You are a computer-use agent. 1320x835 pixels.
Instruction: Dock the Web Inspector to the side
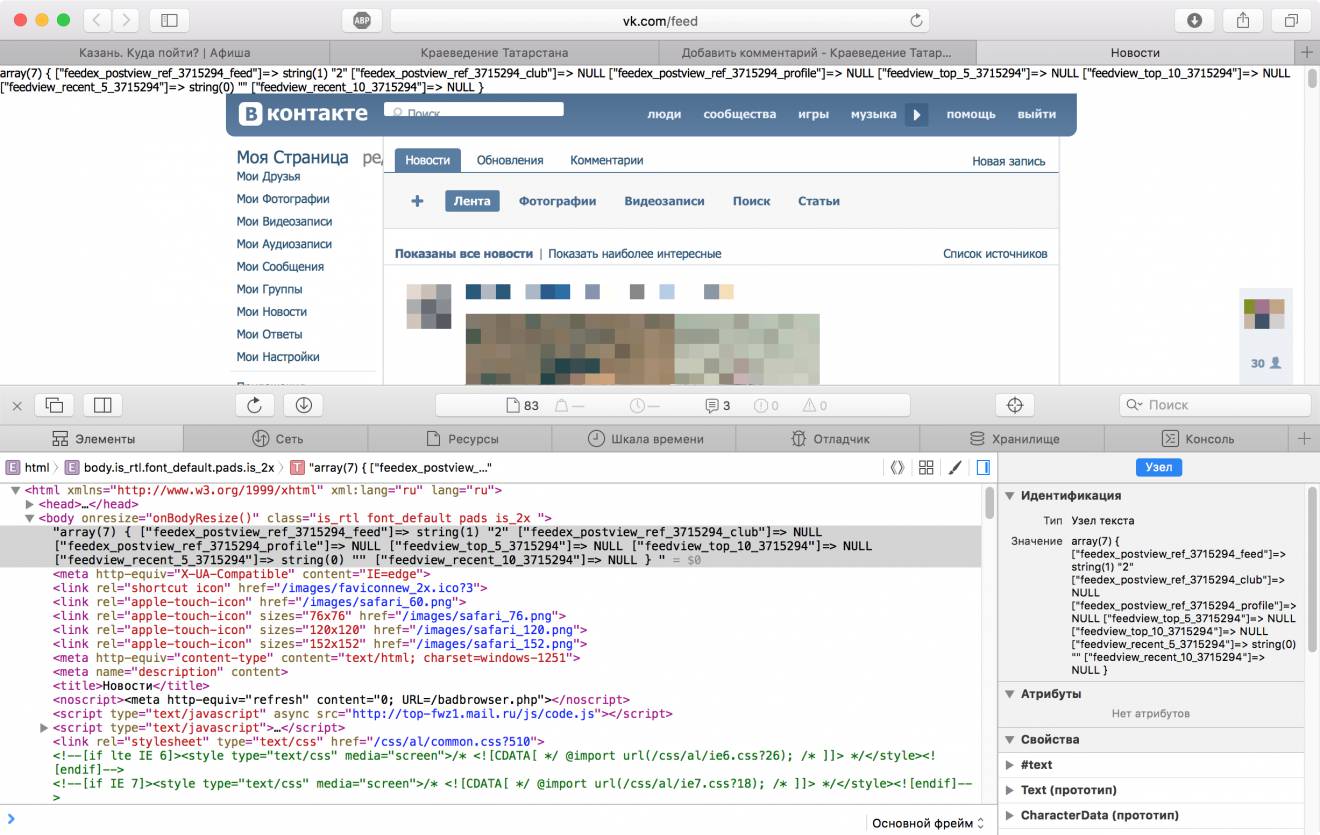[x=102, y=405]
